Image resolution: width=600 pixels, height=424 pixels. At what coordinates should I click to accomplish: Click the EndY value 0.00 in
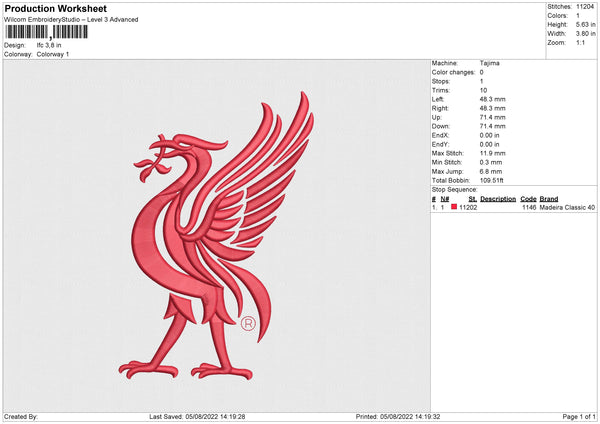click(x=489, y=144)
